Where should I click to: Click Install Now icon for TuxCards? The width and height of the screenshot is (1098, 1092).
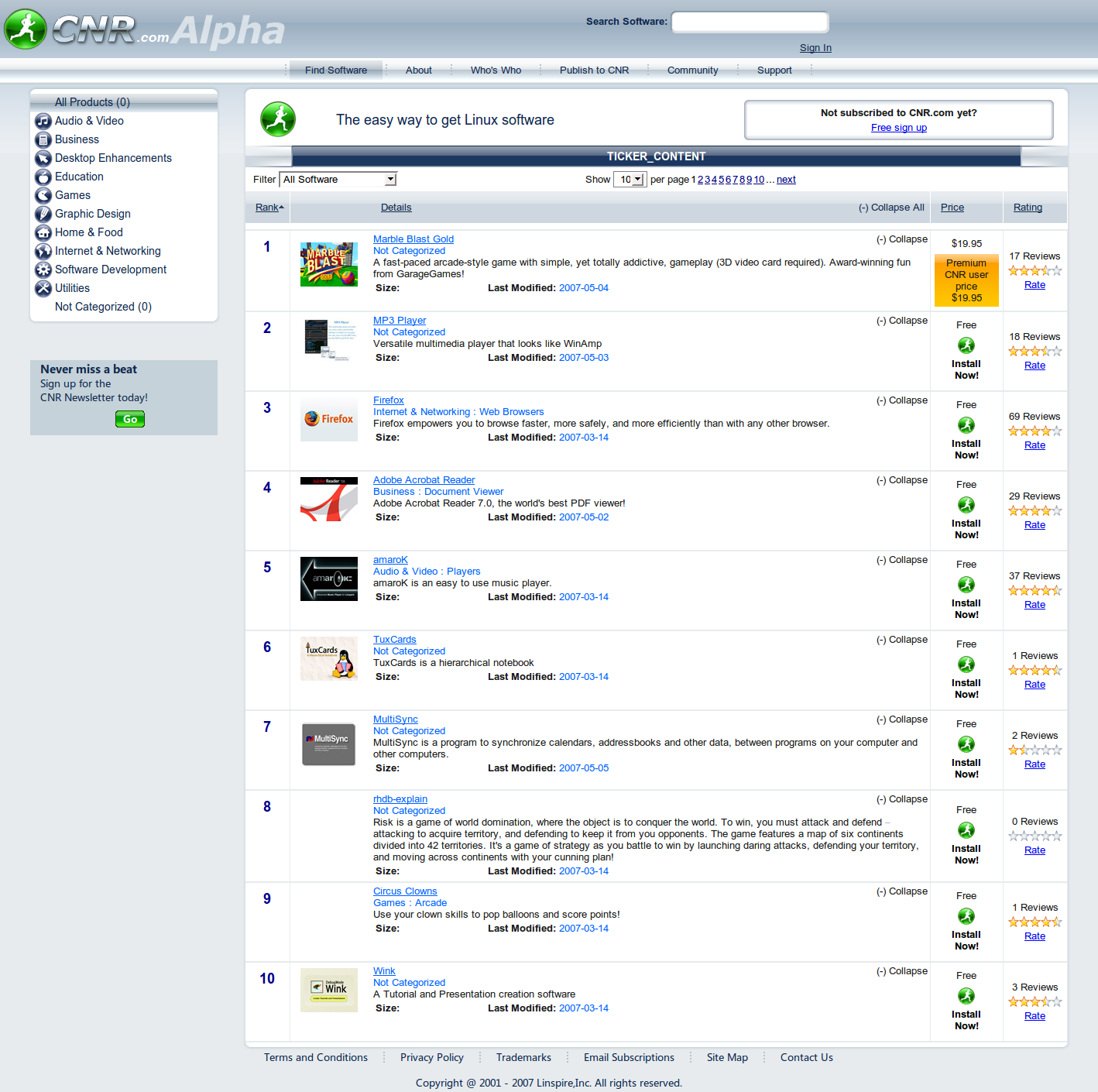pyautogui.click(x=966, y=664)
